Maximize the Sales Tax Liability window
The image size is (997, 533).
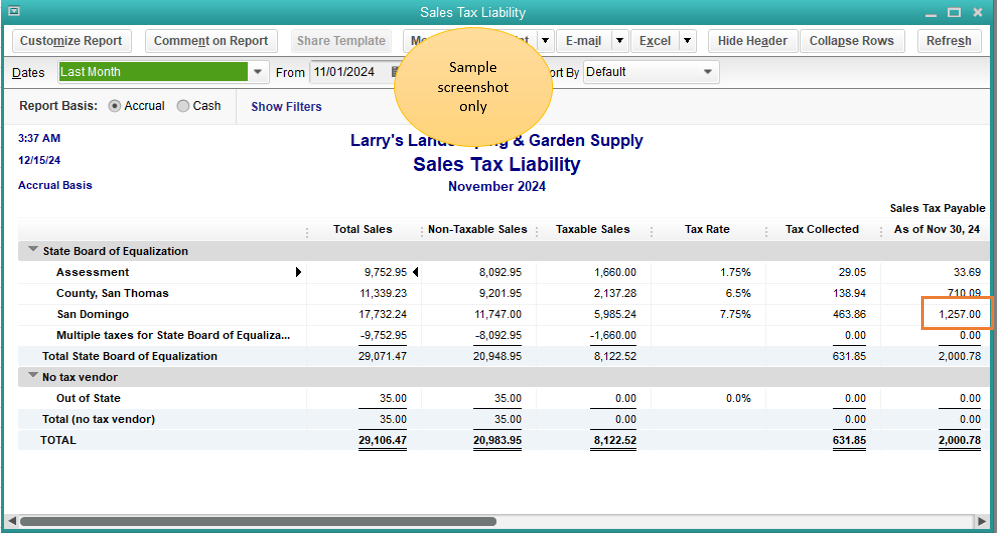(955, 12)
